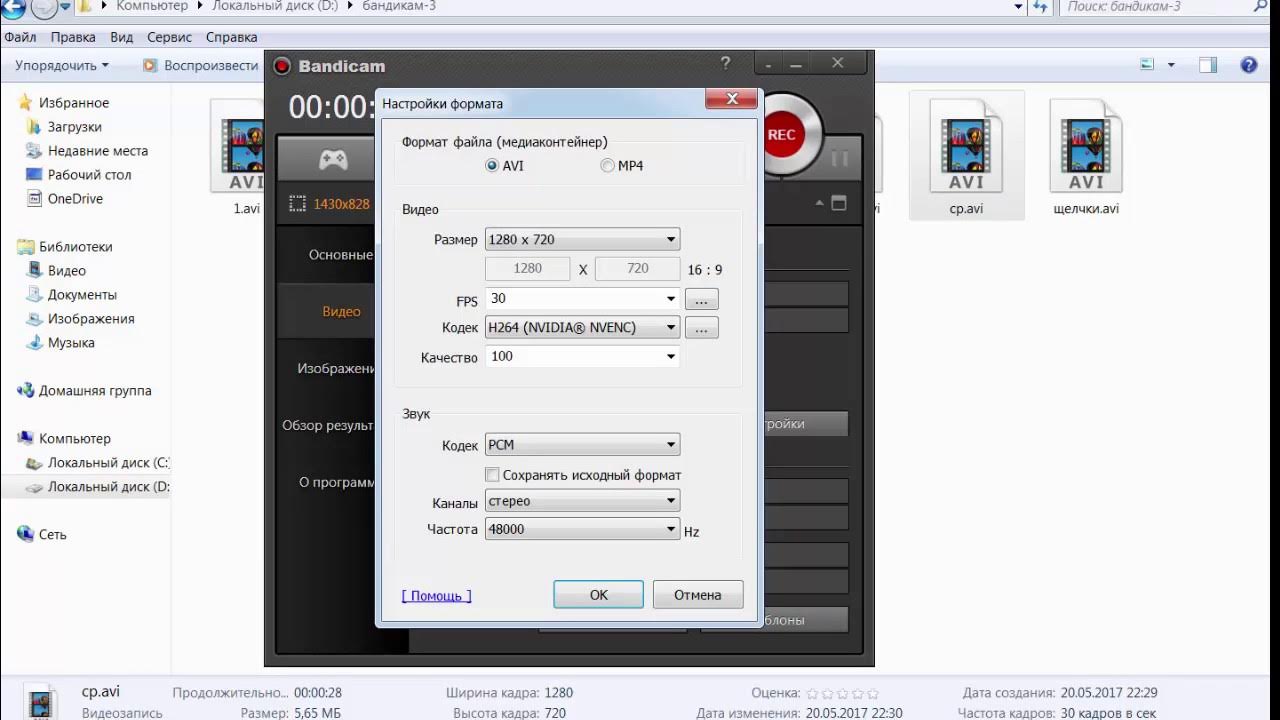Click Воспроизвести in the Explorer toolbar

(201, 65)
